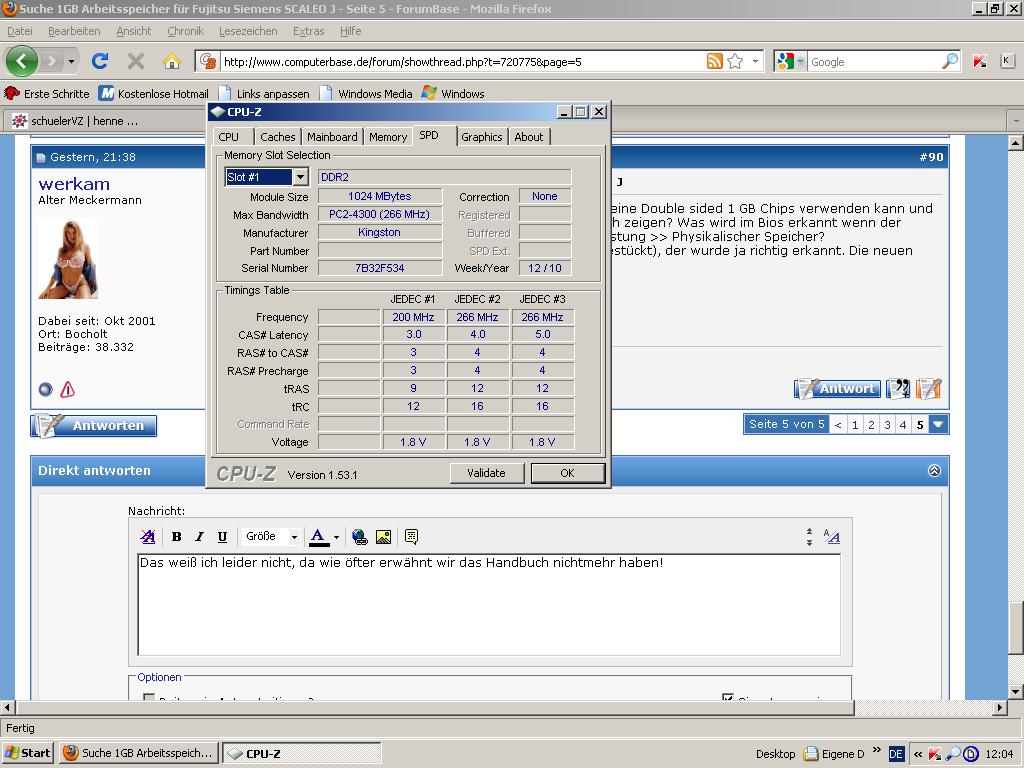Click Kaspersky icon in system tray

pyautogui.click(x=935, y=754)
